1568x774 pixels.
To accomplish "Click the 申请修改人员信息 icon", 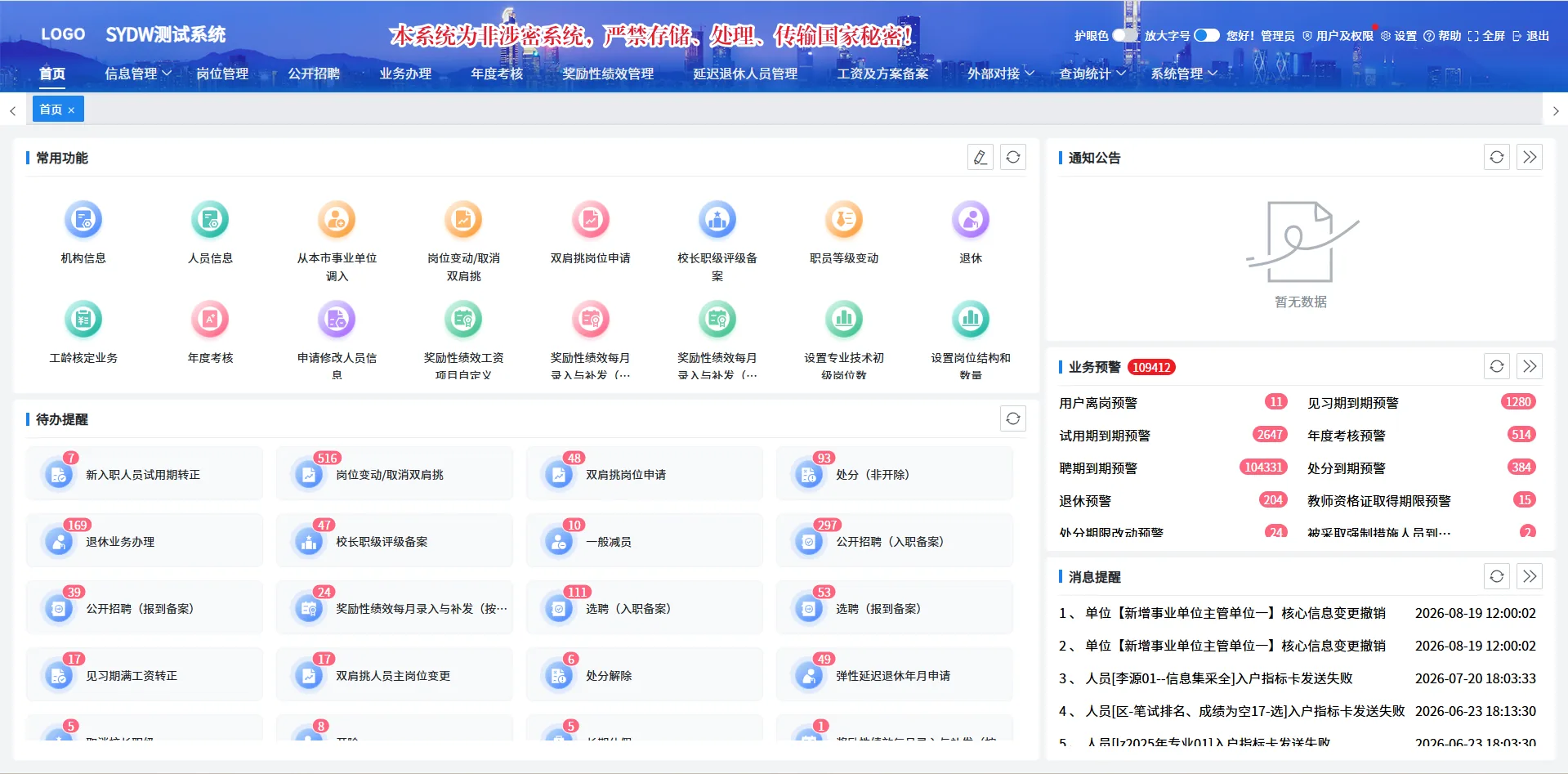I will coord(337,319).
